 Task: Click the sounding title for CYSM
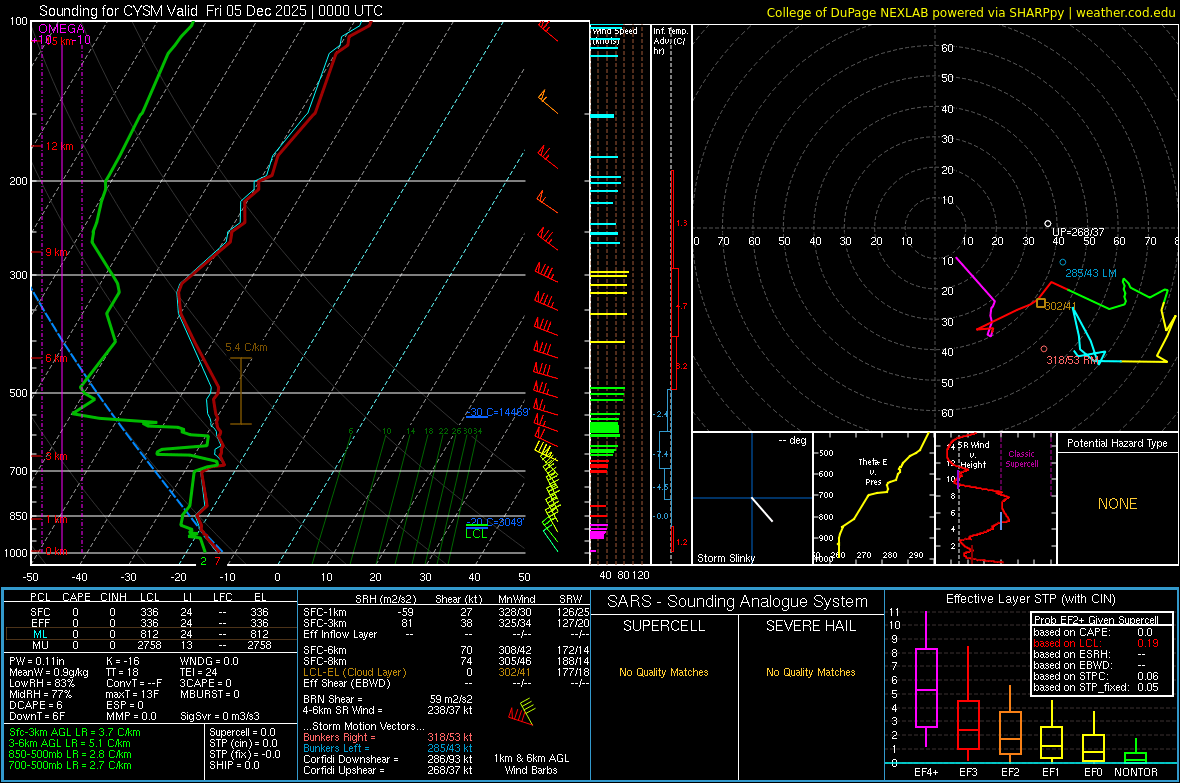[x=211, y=11]
